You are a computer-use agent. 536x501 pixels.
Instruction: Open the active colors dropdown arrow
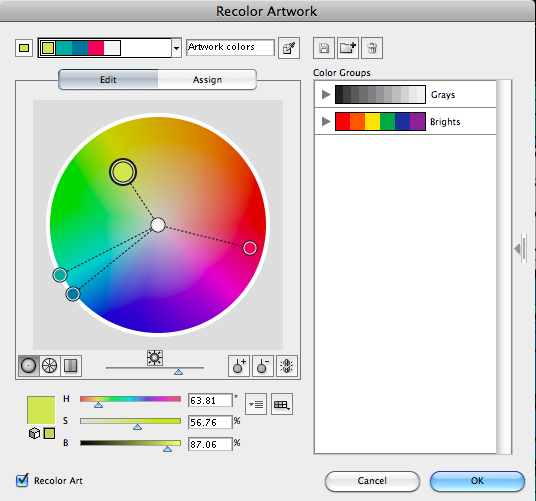(x=176, y=48)
